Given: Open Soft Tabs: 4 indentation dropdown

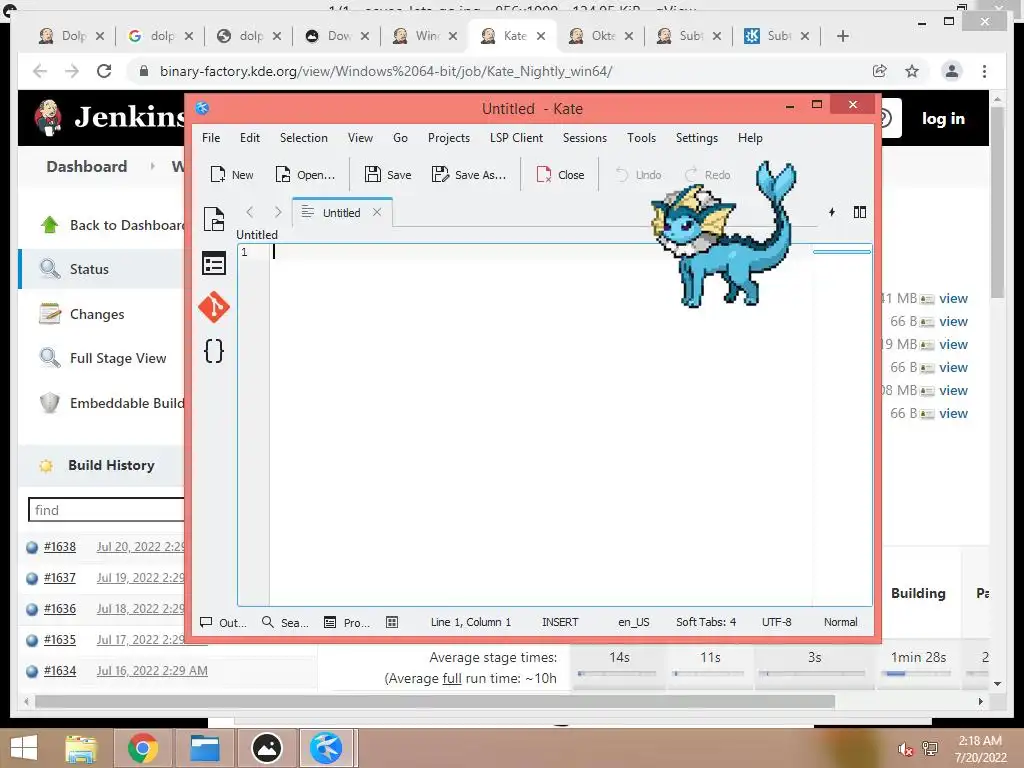Looking at the screenshot, I should [x=706, y=622].
